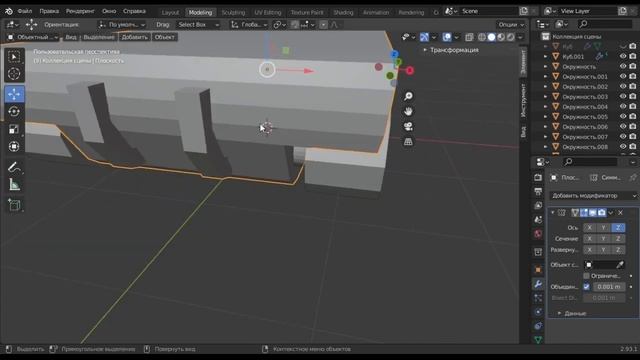Activate the Move tool in the toolbar
Image resolution: width=640 pixels, height=360 pixels.
click(x=14, y=94)
